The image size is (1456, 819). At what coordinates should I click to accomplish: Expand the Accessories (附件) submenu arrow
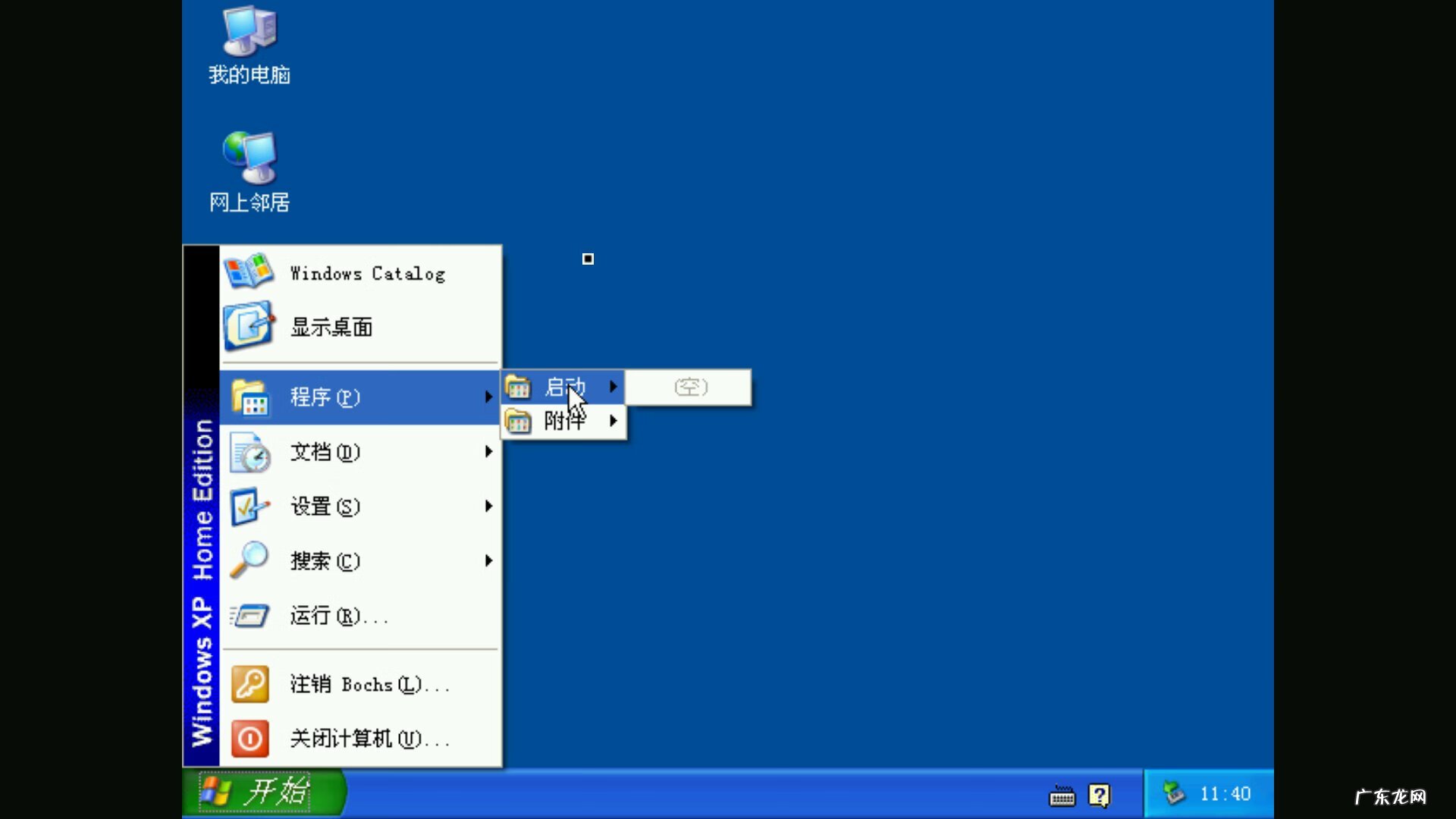(613, 421)
